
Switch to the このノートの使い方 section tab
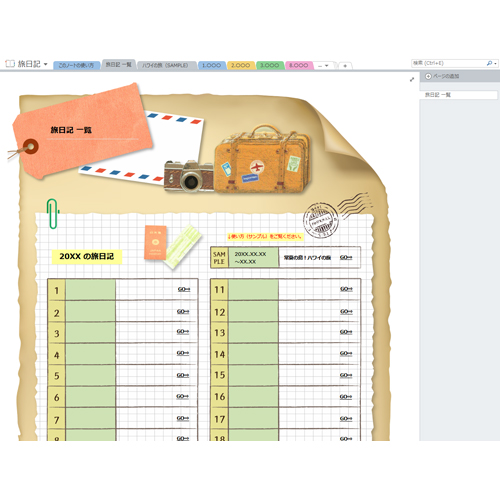[x=76, y=65]
